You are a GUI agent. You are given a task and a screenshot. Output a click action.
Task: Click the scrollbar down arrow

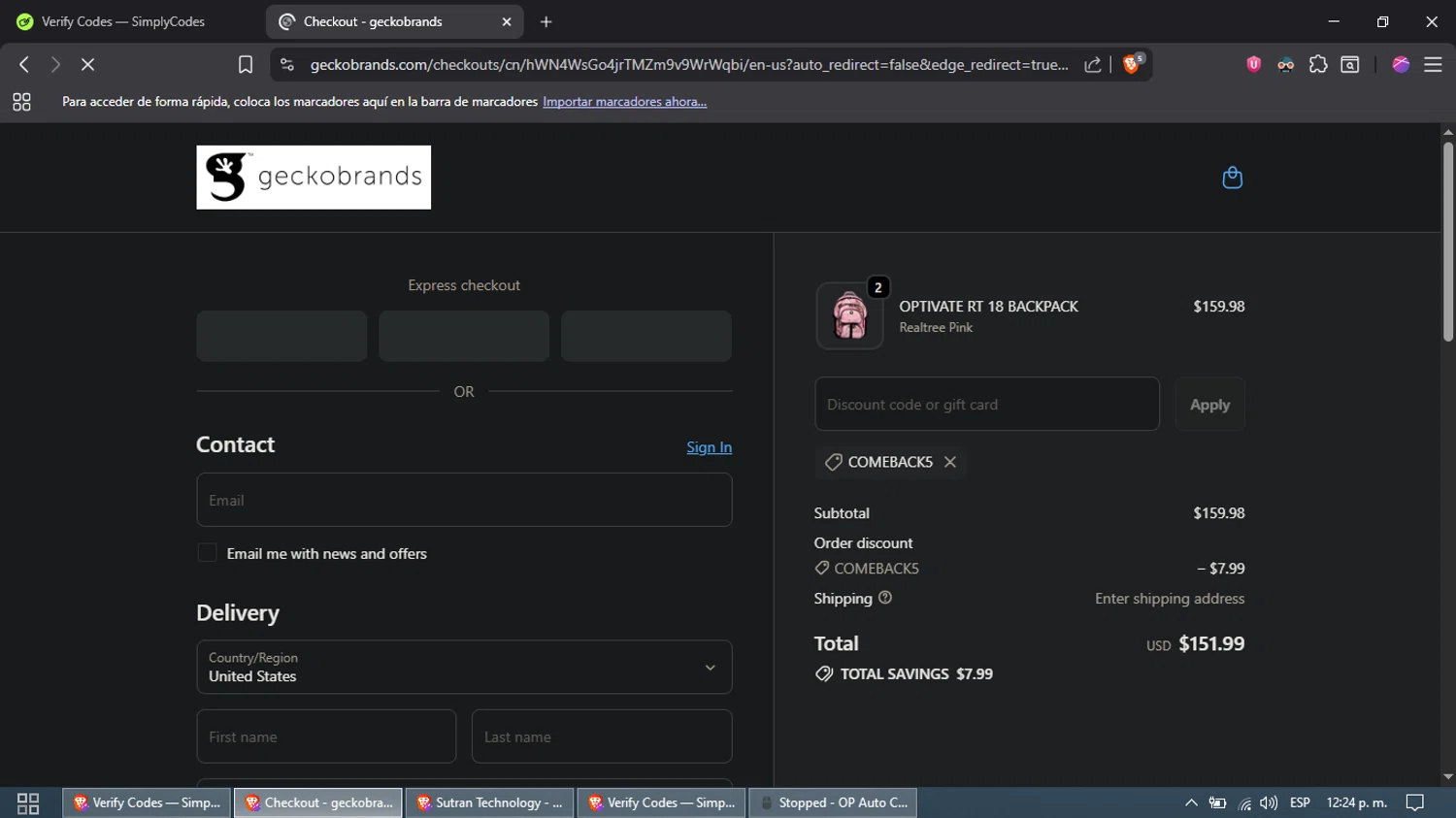[1447, 777]
